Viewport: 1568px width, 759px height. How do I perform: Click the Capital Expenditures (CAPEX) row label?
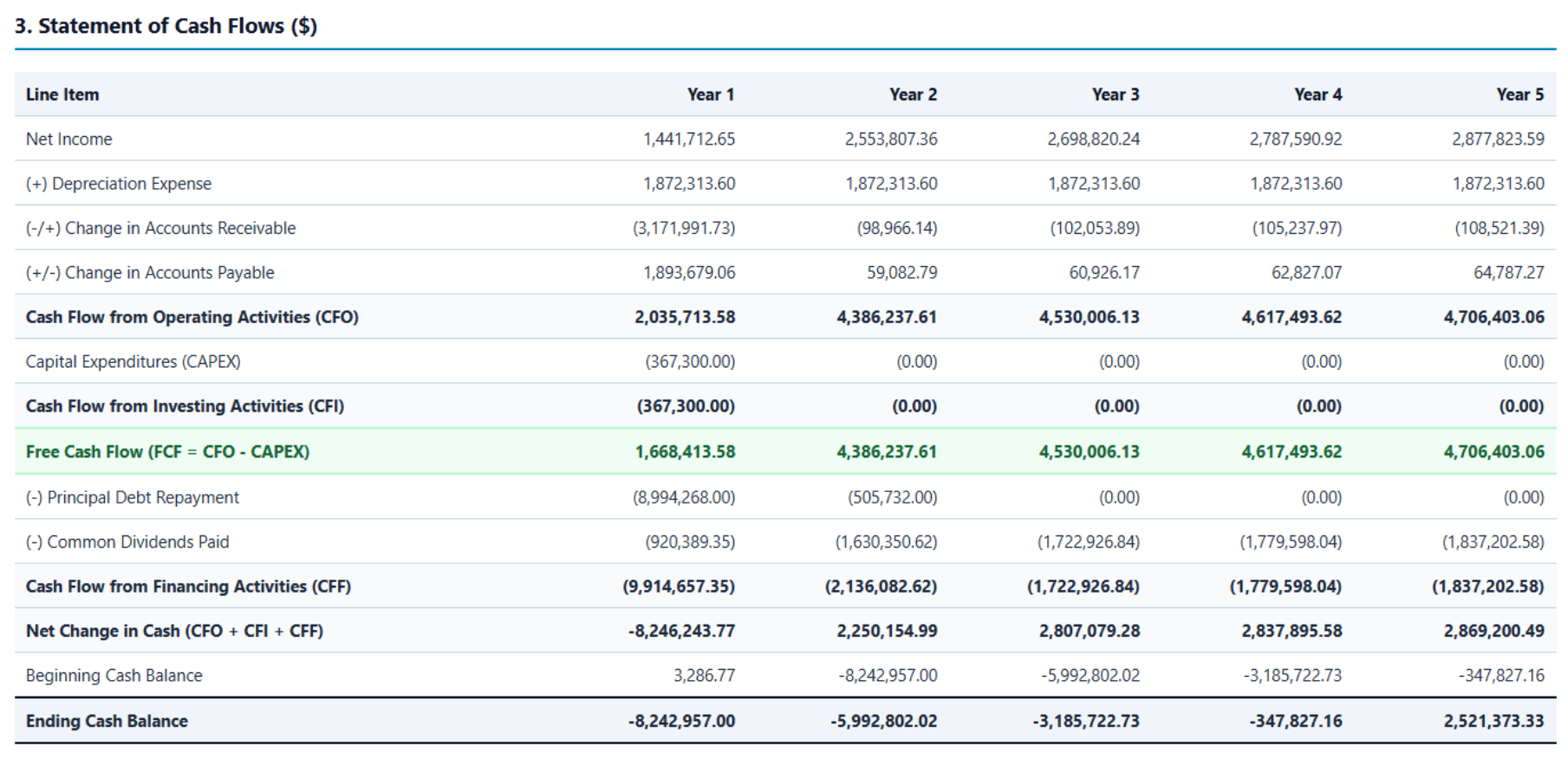133,361
